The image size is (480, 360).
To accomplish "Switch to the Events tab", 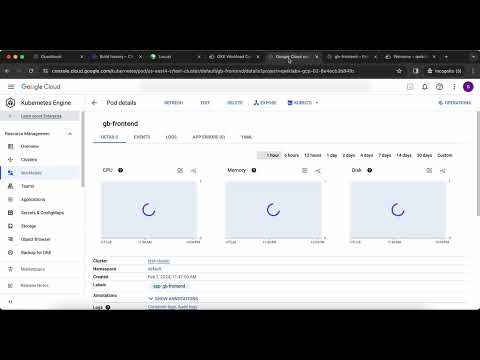I will 142,137.
